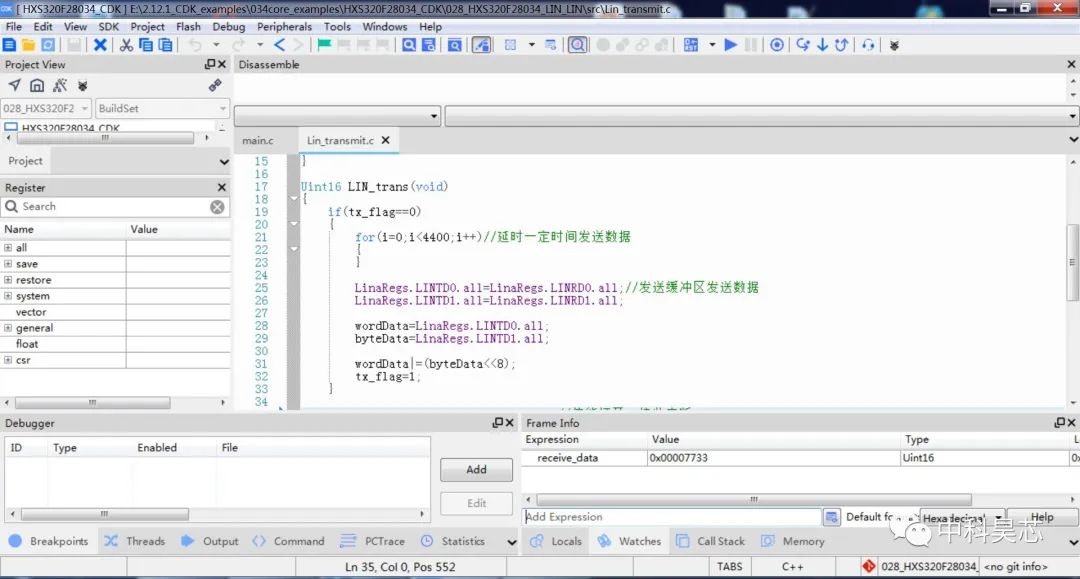Click the blue X delete icon
The width and height of the screenshot is (1080, 579).
pyautogui.click(x=101, y=45)
